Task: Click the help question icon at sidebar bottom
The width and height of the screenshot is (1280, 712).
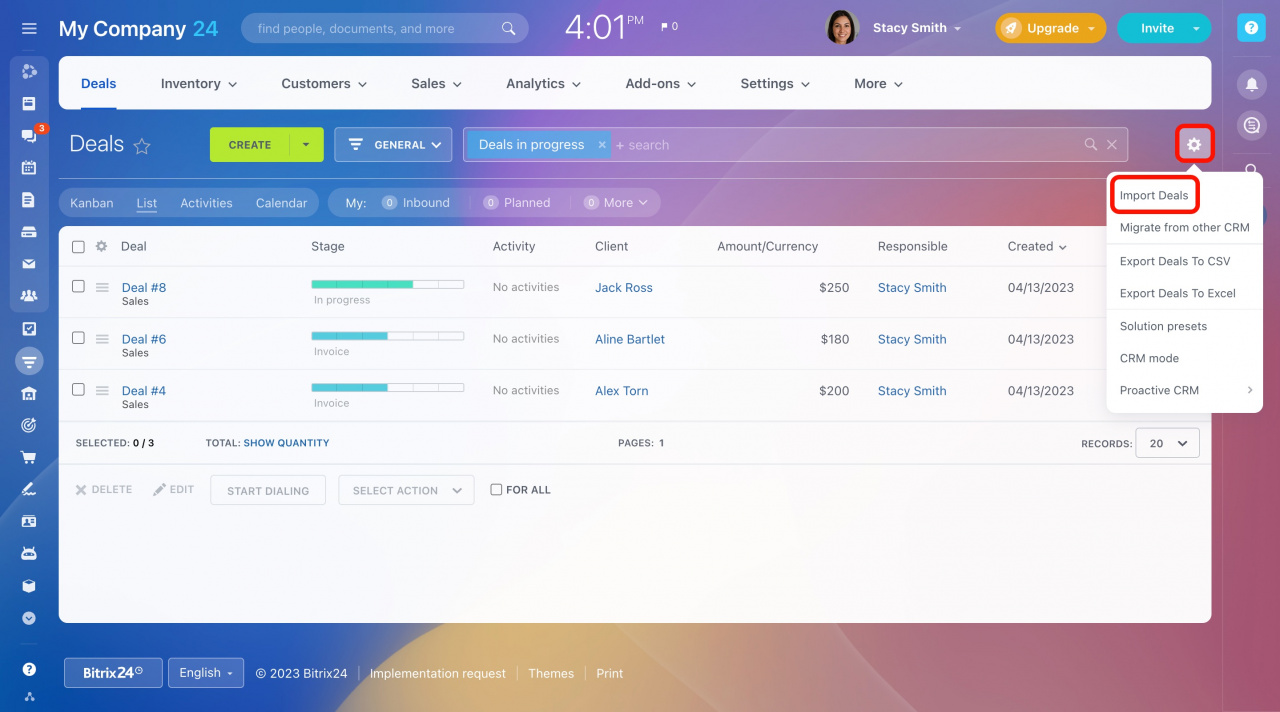Action: point(29,669)
